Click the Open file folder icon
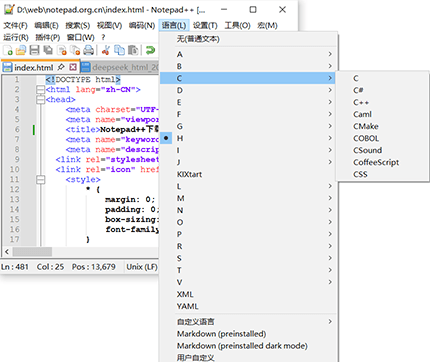The height and width of the screenshot is (362, 430). coord(21,50)
